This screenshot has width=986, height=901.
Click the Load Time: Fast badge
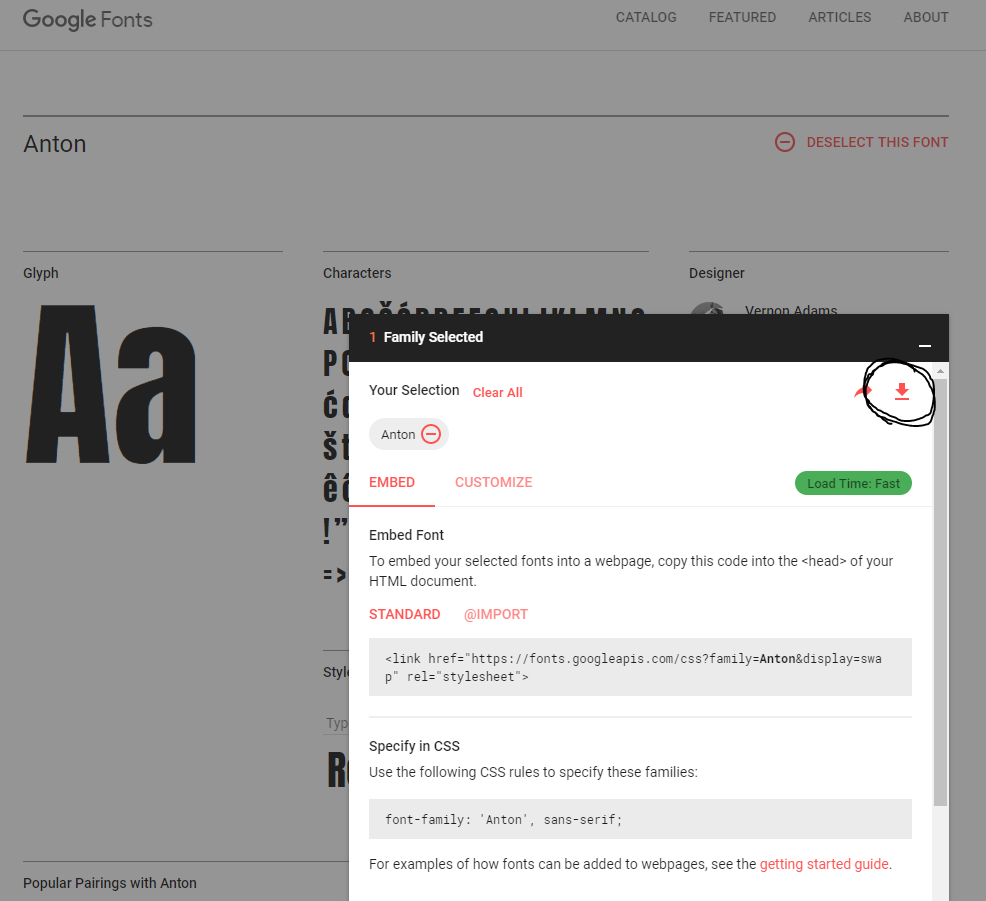tap(853, 483)
